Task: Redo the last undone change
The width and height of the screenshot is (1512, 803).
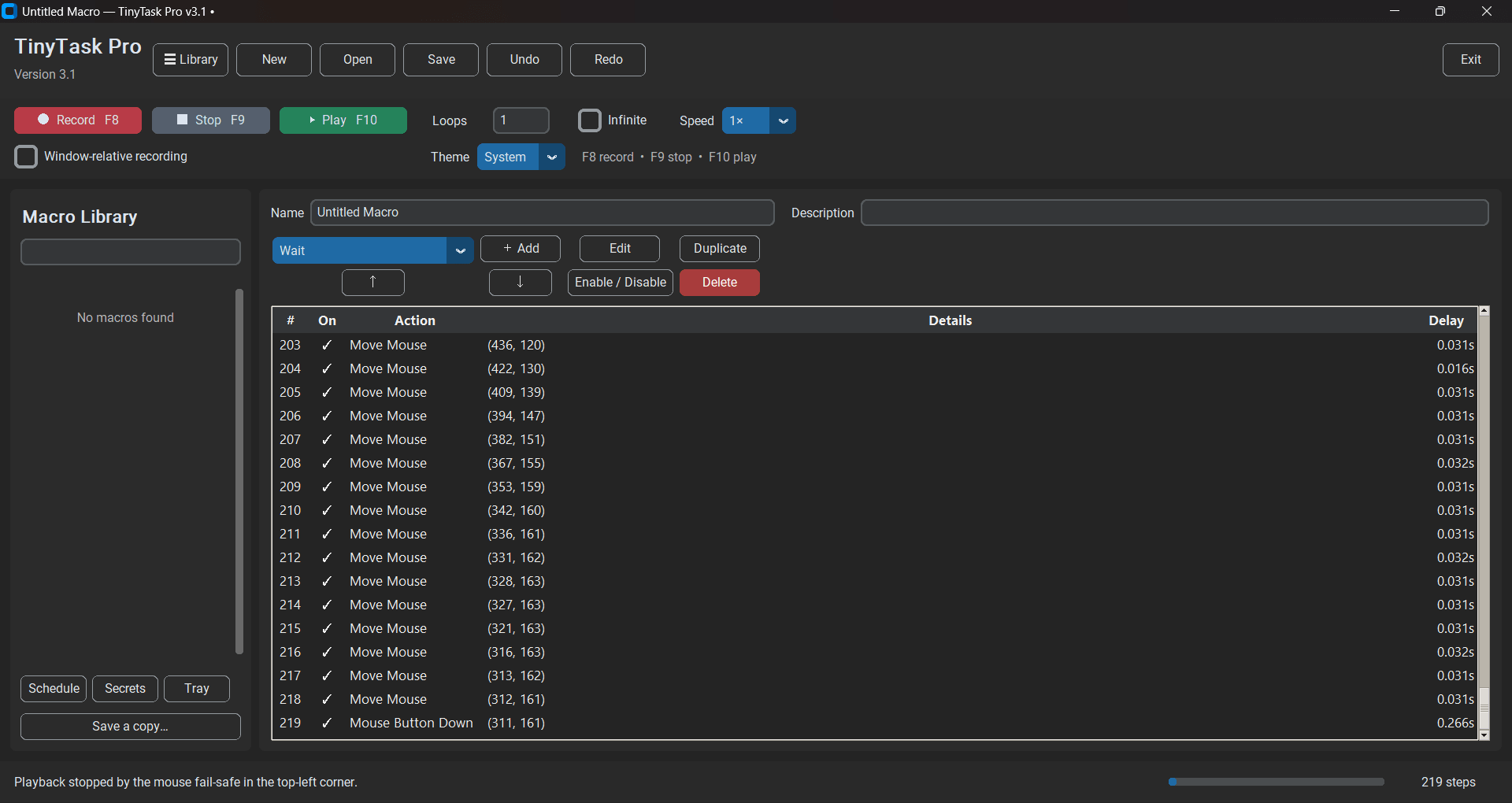Action: (x=608, y=60)
